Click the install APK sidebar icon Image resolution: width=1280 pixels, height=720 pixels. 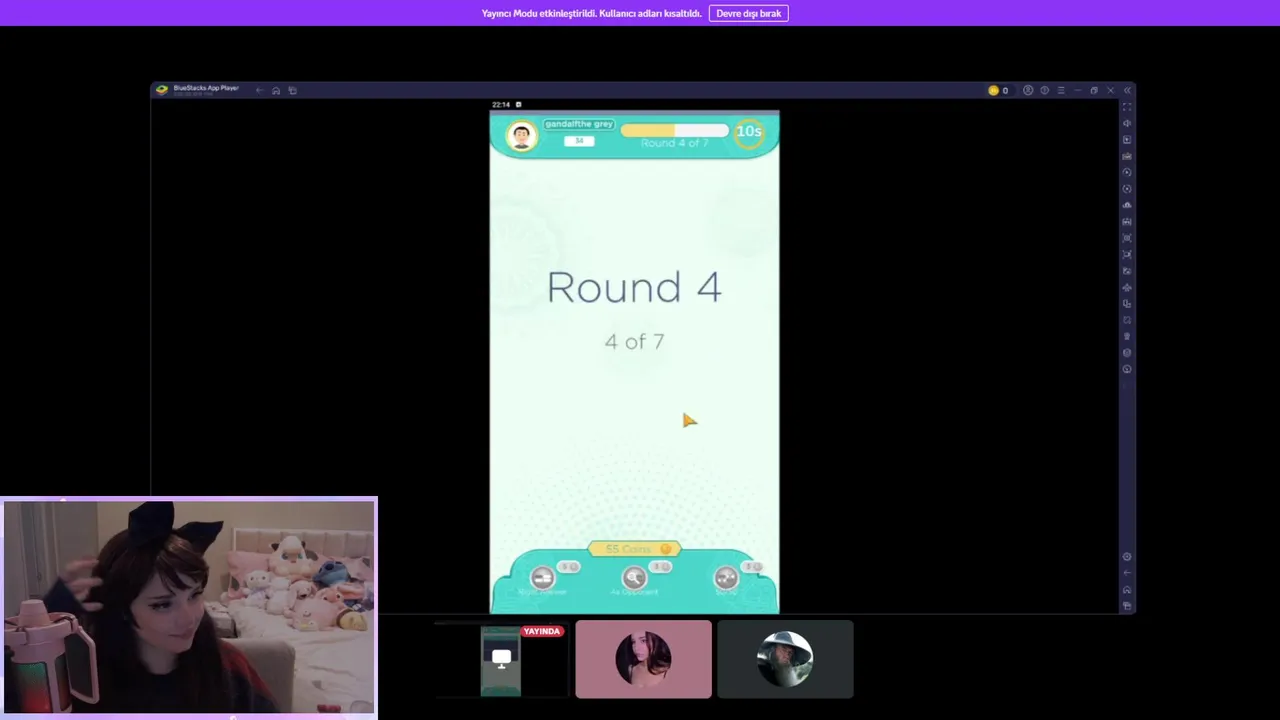[x=1127, y=222]
